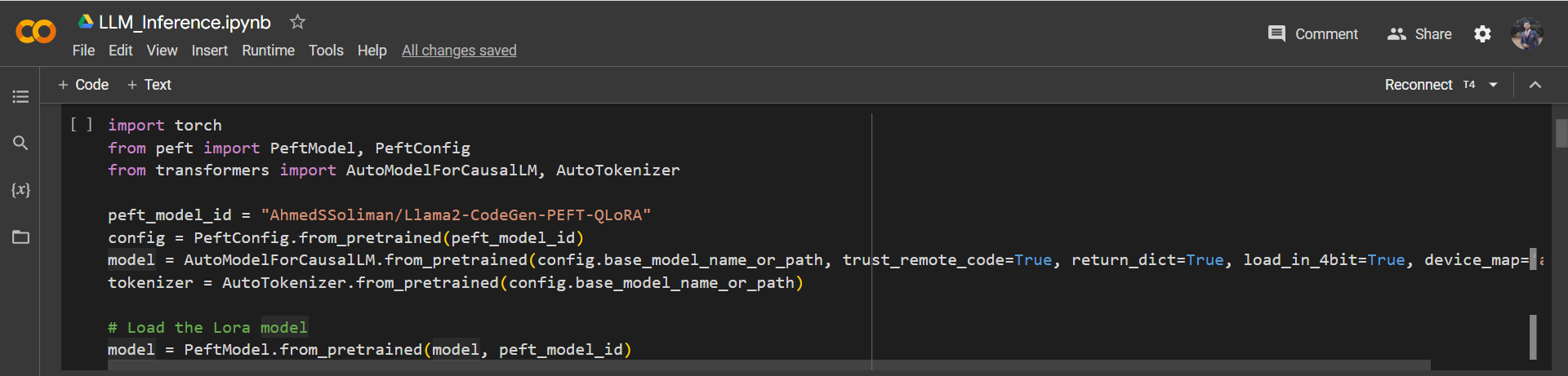The height and width of the screenshot is (376, 1568).
Task: Open the settings gear
Action: (1482, 34)
